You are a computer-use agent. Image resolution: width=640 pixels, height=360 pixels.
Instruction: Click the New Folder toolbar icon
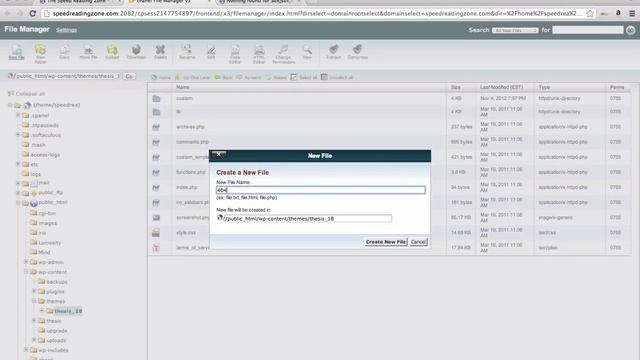pos(40,53)
